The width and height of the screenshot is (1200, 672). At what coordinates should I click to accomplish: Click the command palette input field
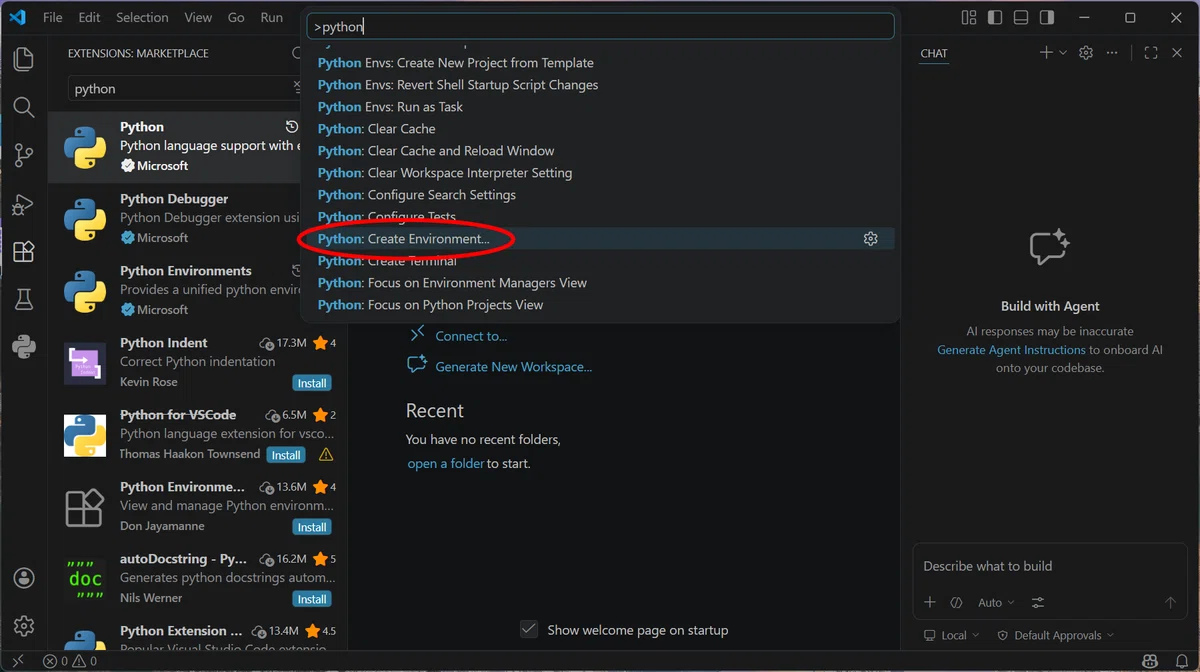[x=600, y=27]
